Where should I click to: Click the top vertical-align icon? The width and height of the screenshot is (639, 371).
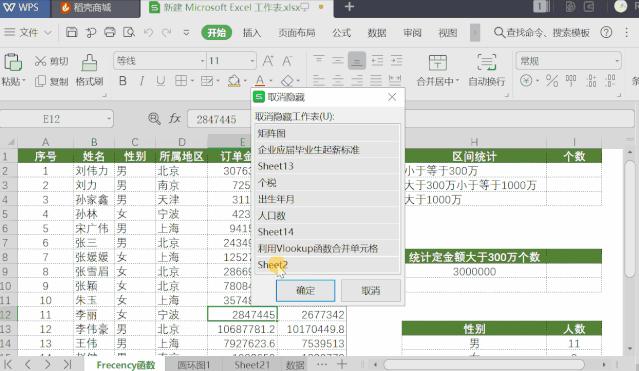click(319, 60)
